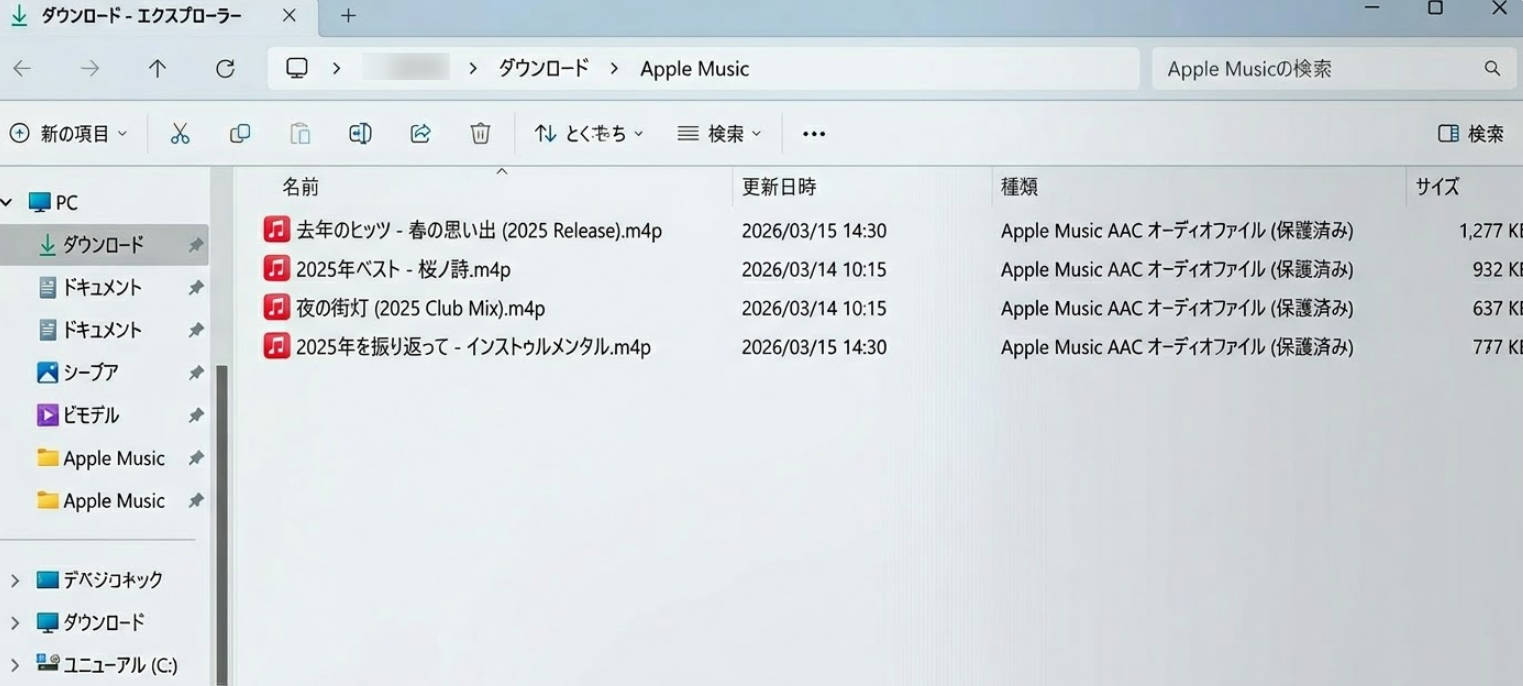Image resolution: width=1523 pixels, height=686 pixels.
Task: Open the 新の項目 dropdown menu
Action: (x=68, y=133)
